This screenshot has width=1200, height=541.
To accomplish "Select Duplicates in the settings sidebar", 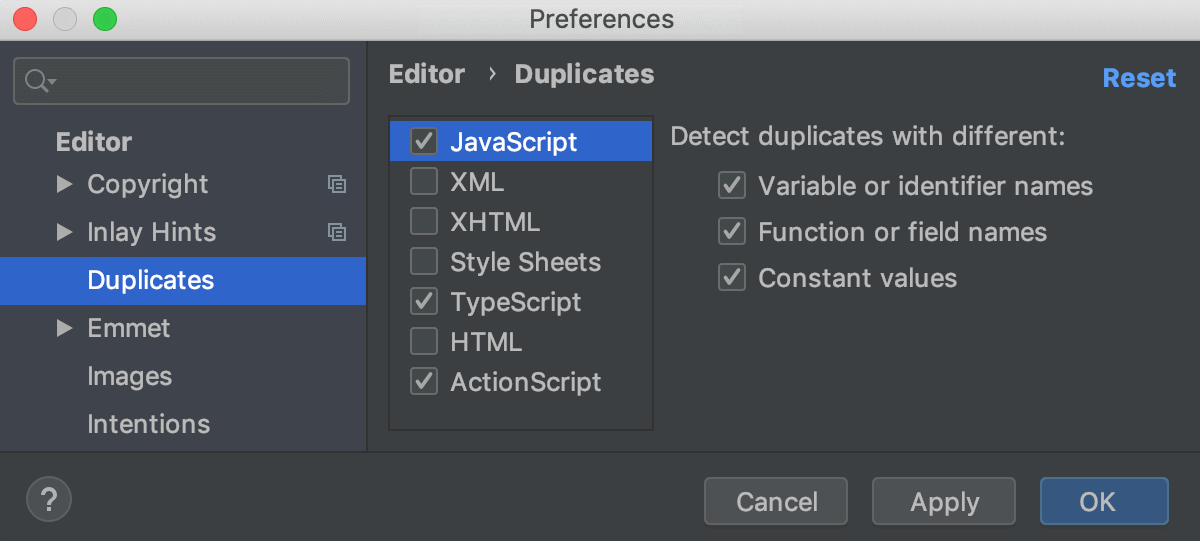I will pos(151,280).
